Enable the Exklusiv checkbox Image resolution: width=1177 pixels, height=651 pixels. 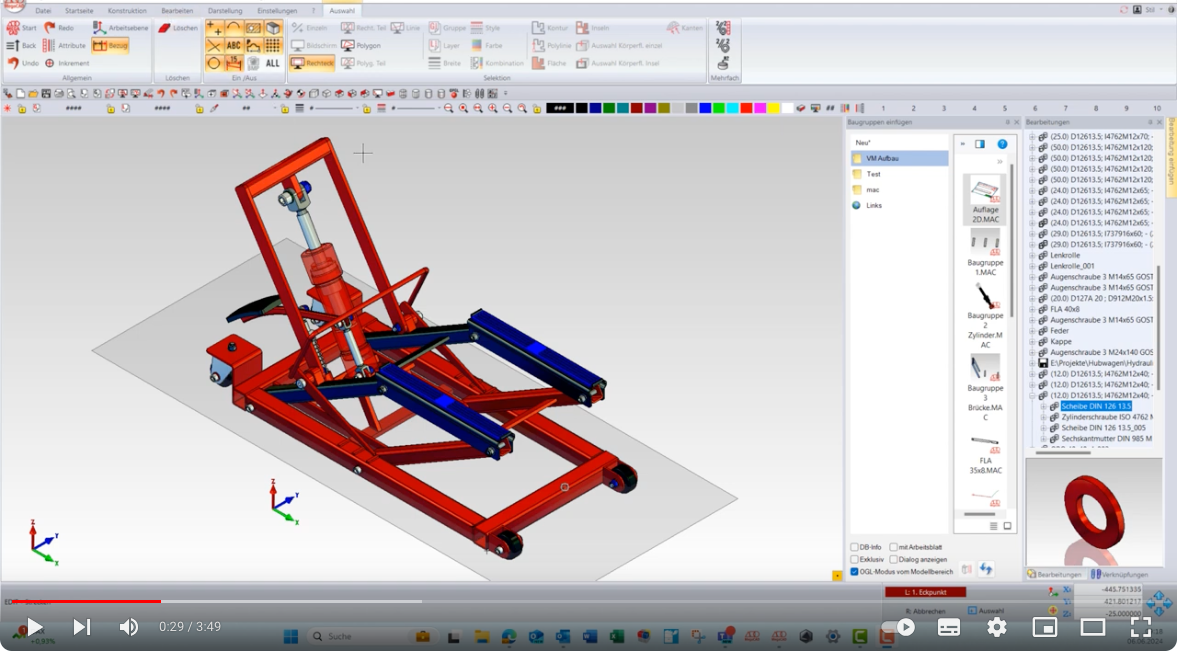coord(854,559)
